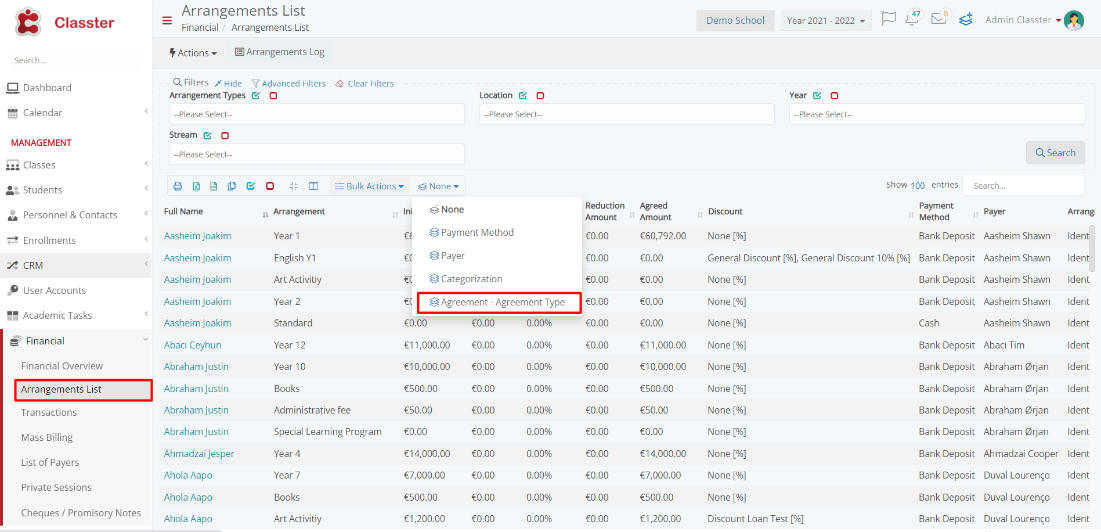Change the Show 100 entries value
1101x532 pixels.
pyautogui.click(x=917, y=185)
